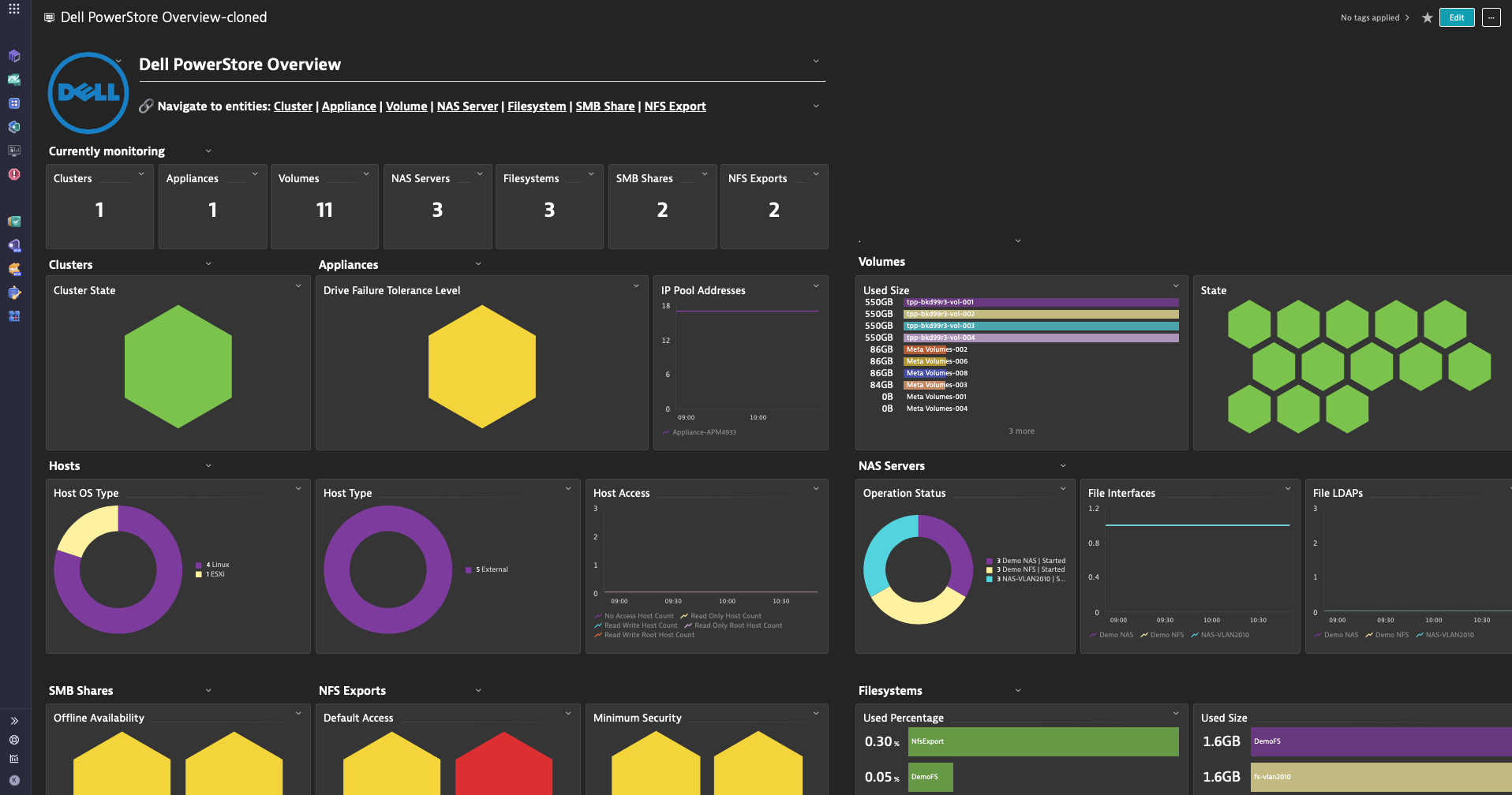Toggle 4 Linux legend in Host OS Type
The width and height of the screenshot is (1512, 795).
tap(212, 565)
